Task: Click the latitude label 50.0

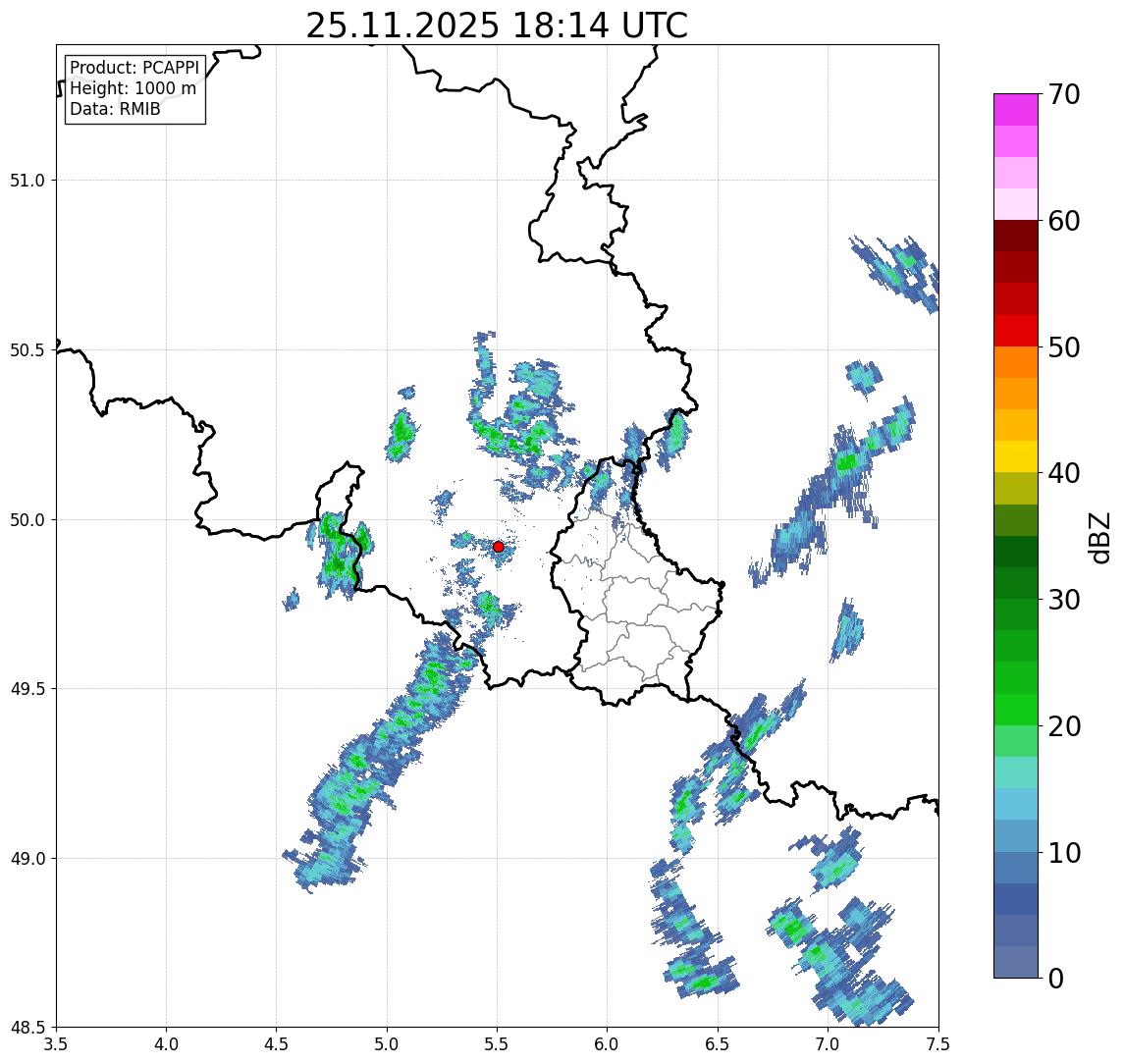Action: (27, 519)
